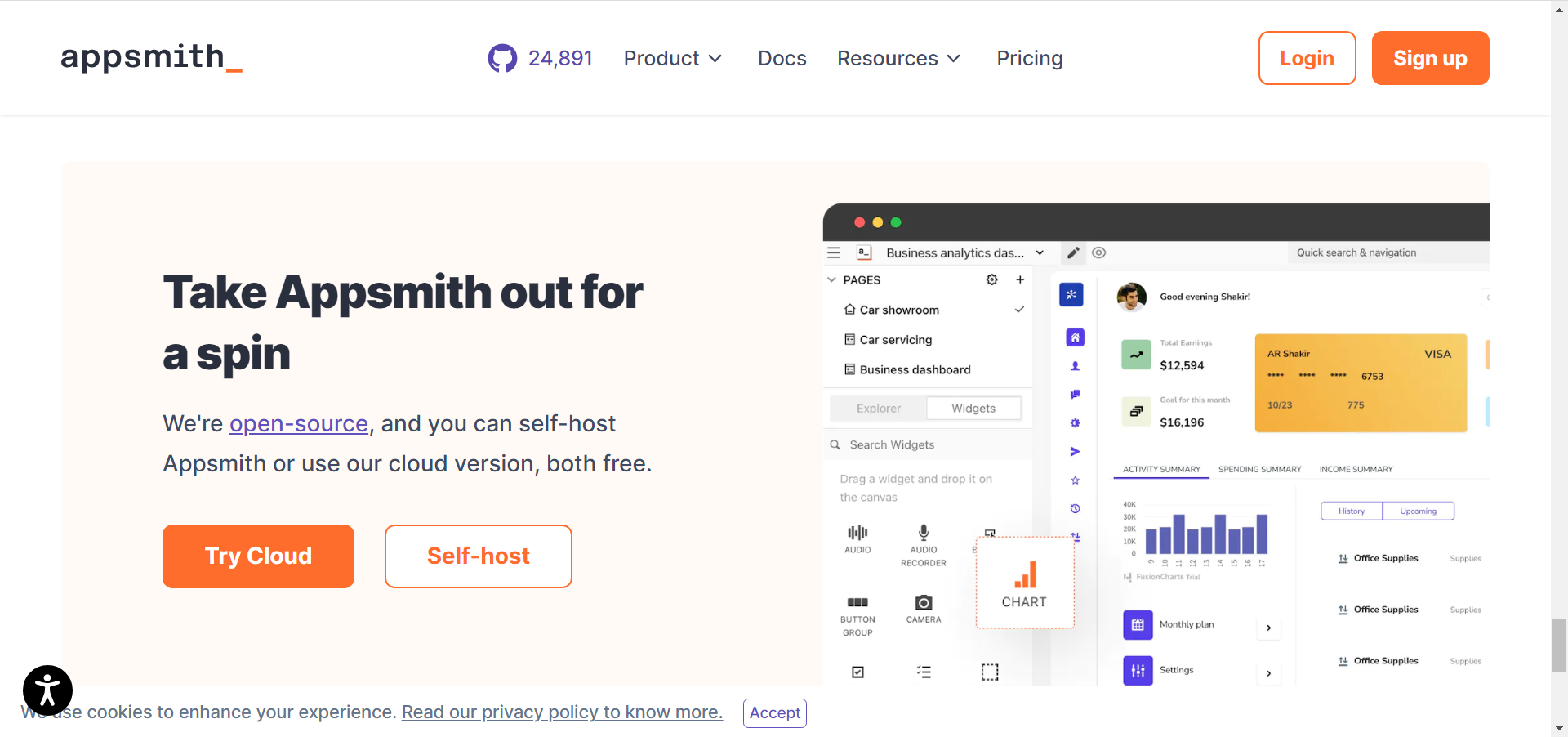Expand the Product dropdown menu
Viewport: 1568px width, 737px height.
tap(672, 59)
